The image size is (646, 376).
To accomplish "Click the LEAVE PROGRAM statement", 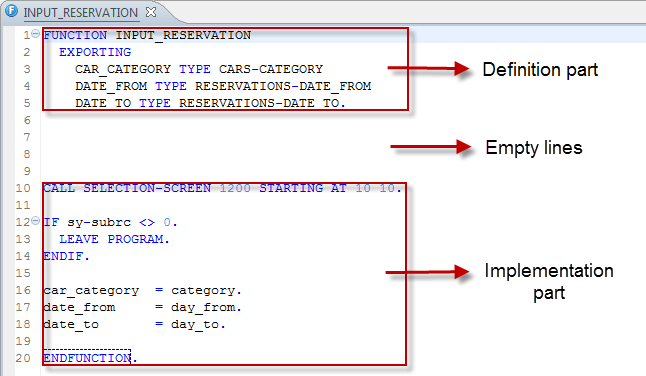I will coord(114,239).
